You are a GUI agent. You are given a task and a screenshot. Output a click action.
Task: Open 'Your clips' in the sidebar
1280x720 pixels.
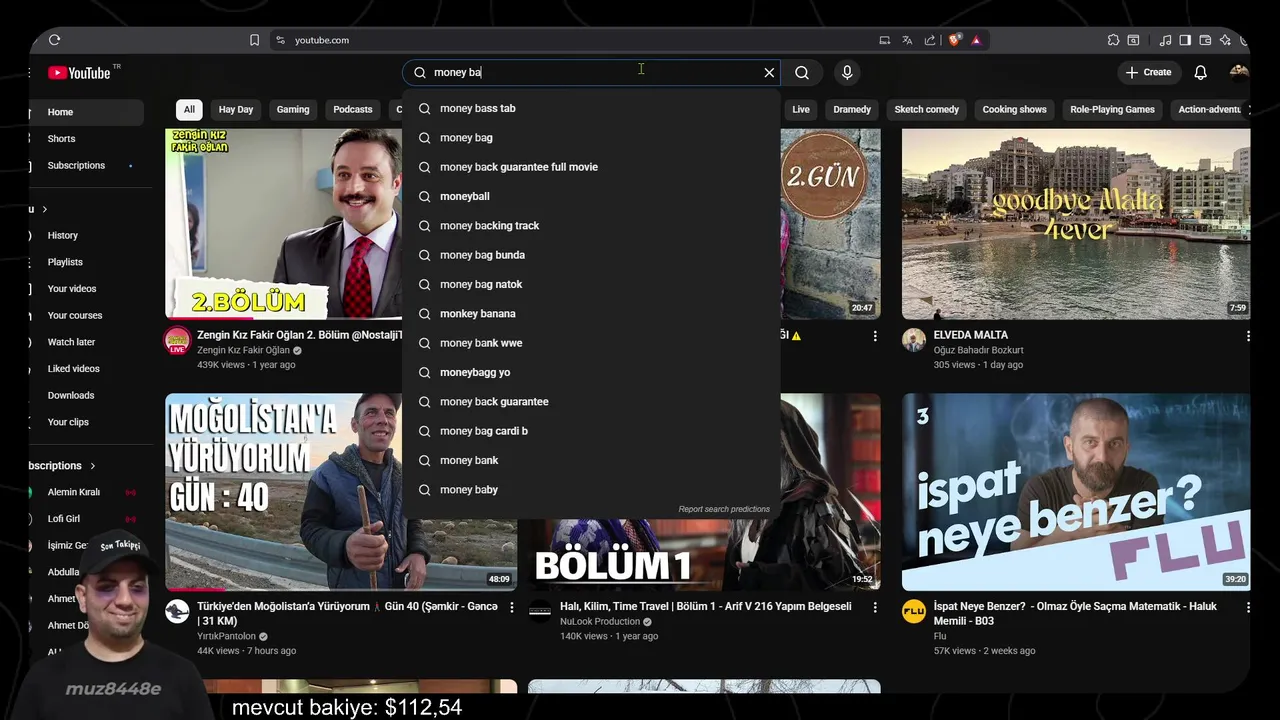86,422
